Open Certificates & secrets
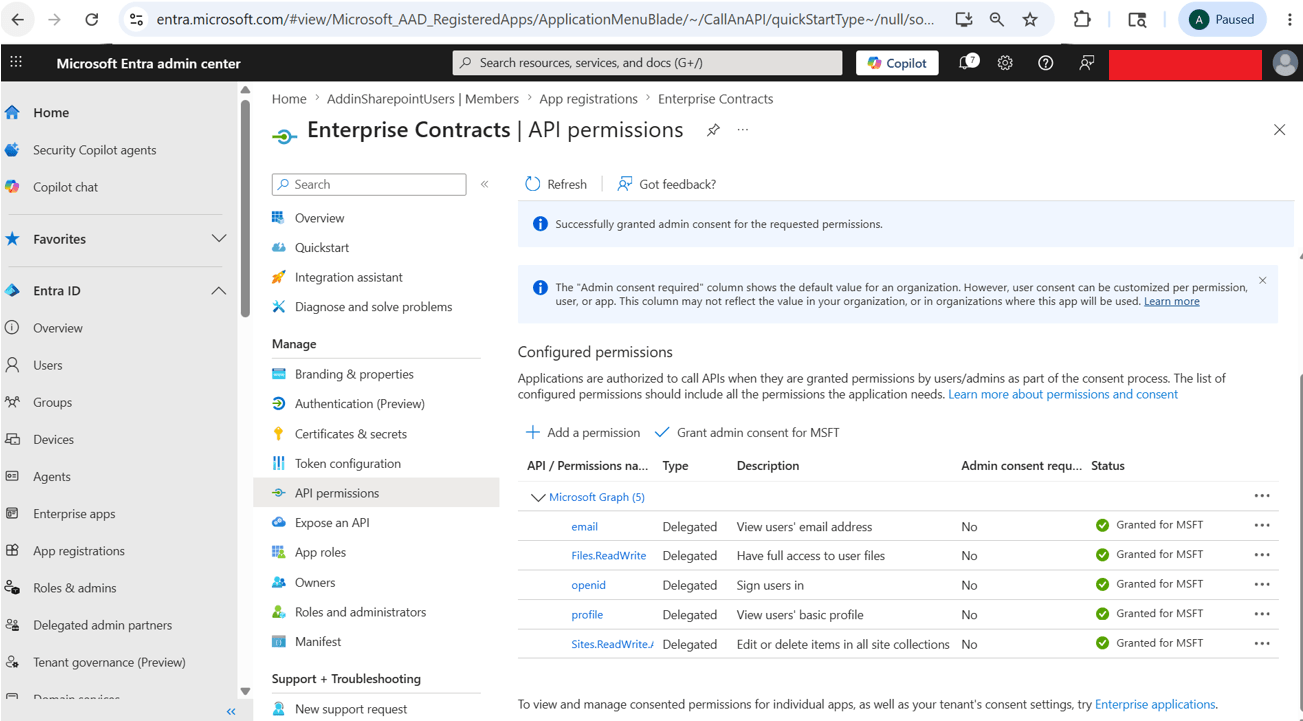Image resolution: width=1303 pixels, height=721 pixels. click(350, 434)
